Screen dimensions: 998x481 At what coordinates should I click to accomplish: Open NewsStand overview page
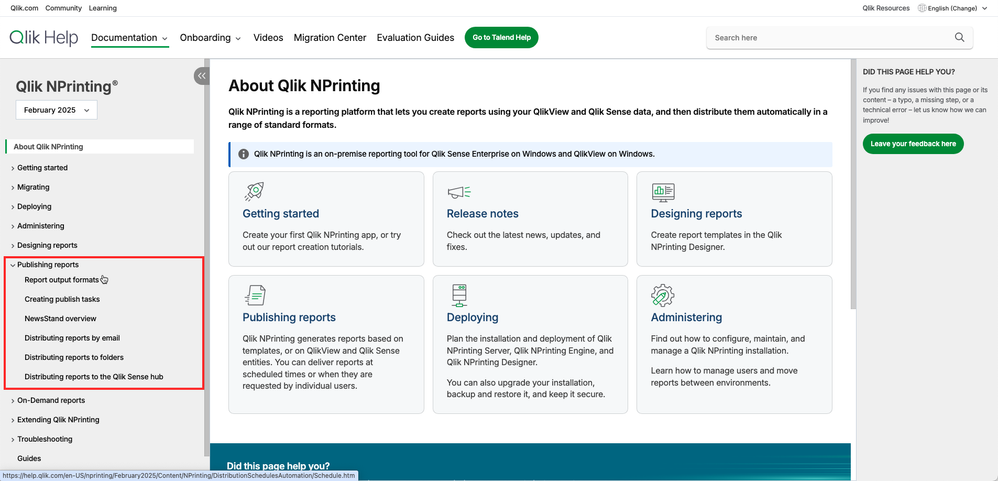(x=60, y=319)
